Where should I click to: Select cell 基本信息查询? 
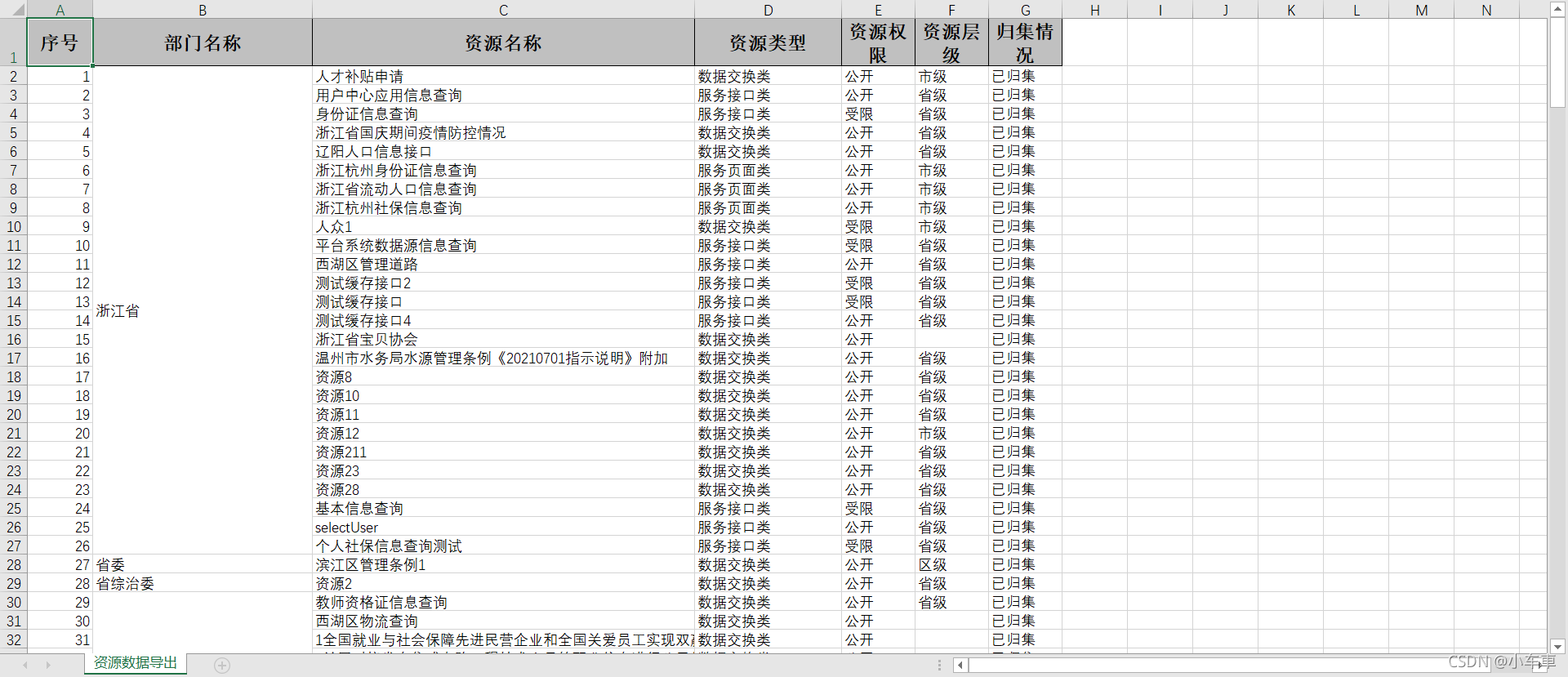pos(503,508)
